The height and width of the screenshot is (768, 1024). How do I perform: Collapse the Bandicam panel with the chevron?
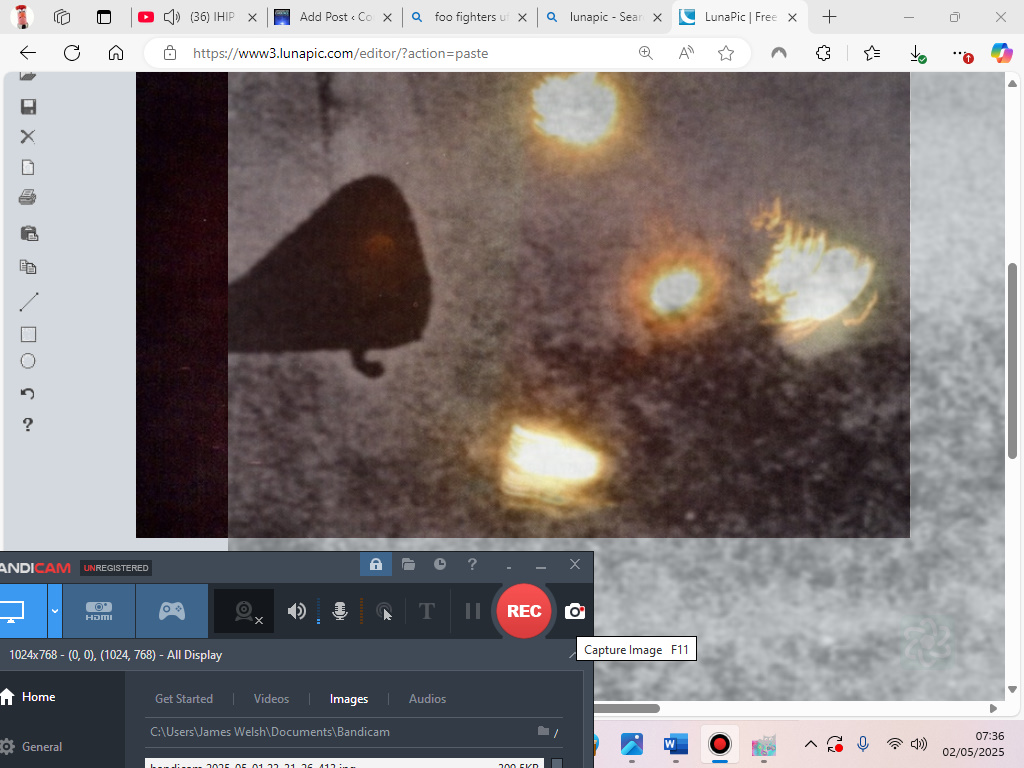(x=573, y=654)
